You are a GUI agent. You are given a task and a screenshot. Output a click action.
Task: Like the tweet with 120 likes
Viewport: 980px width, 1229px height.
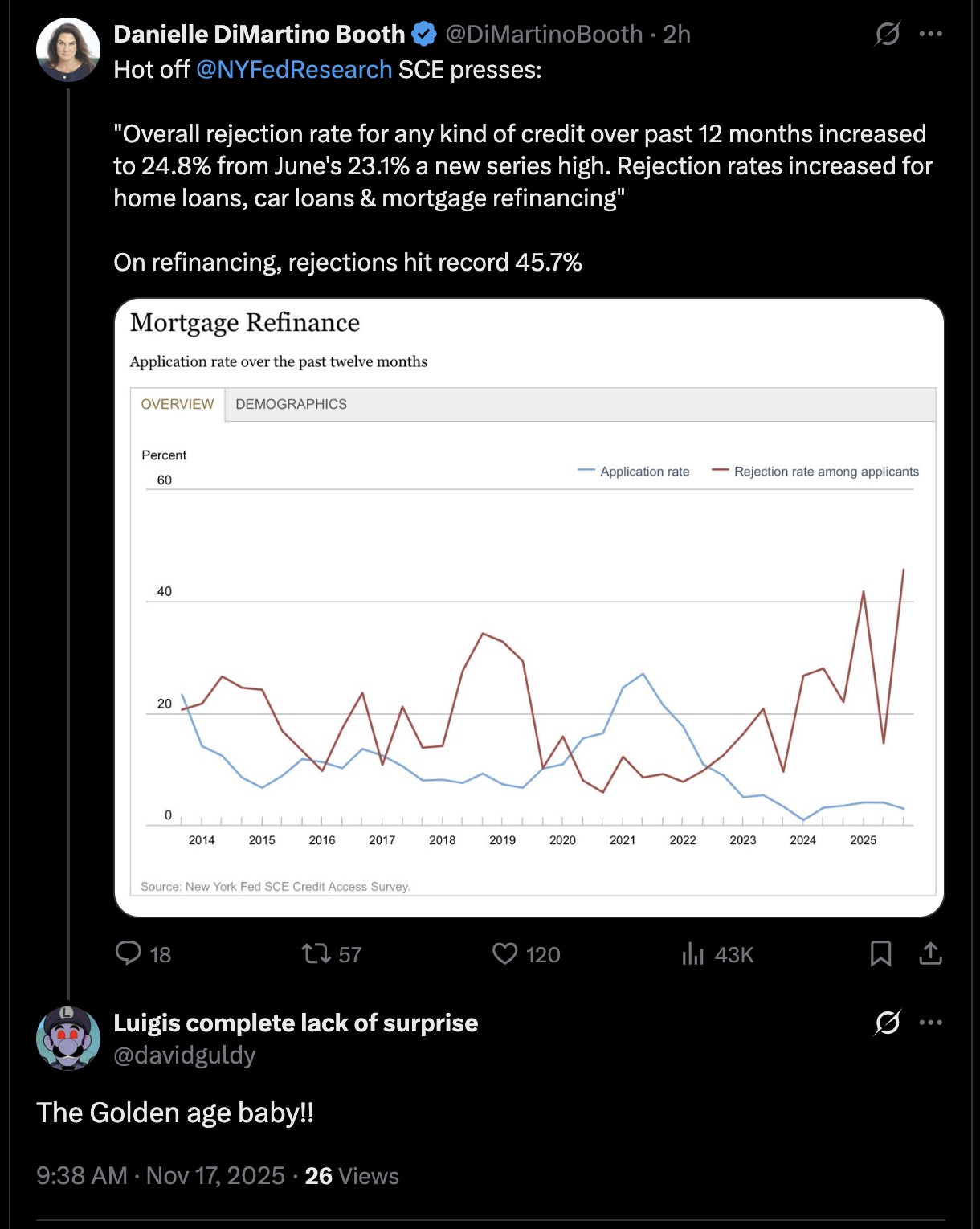point(505,953)
